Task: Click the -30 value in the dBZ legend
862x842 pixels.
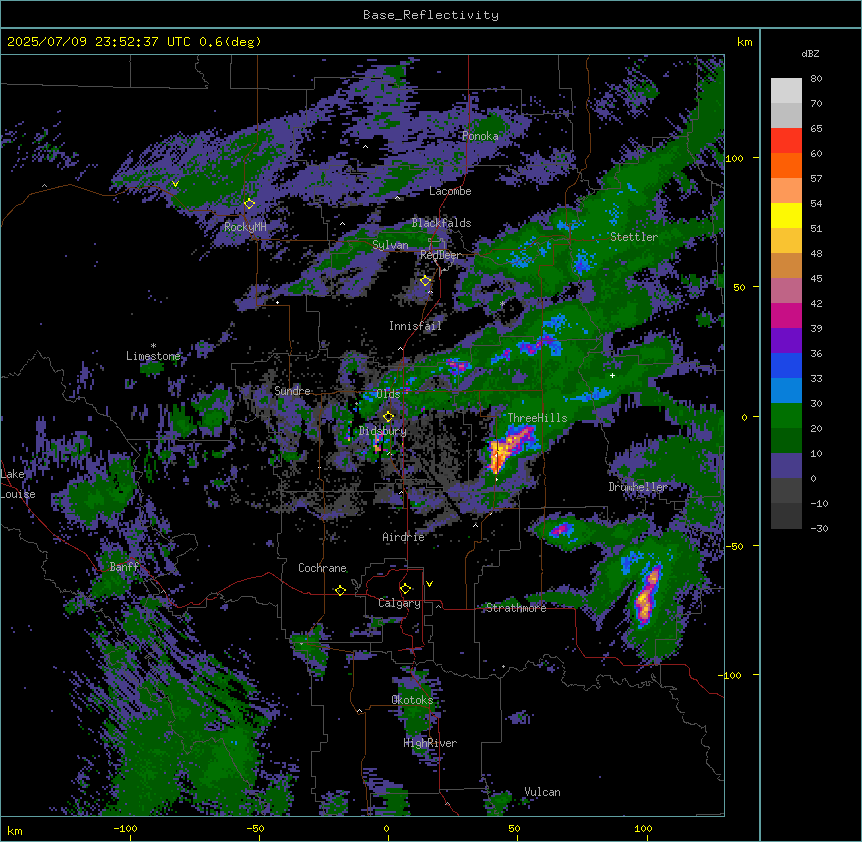Action: click(x=819, y=529)
